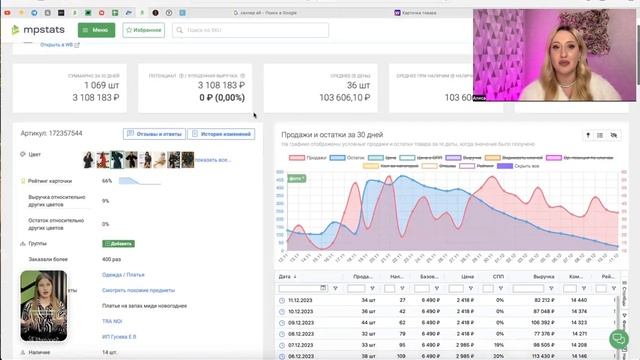
Task: Click the hidden-eye icon above chart
Action: pos(613,135)
